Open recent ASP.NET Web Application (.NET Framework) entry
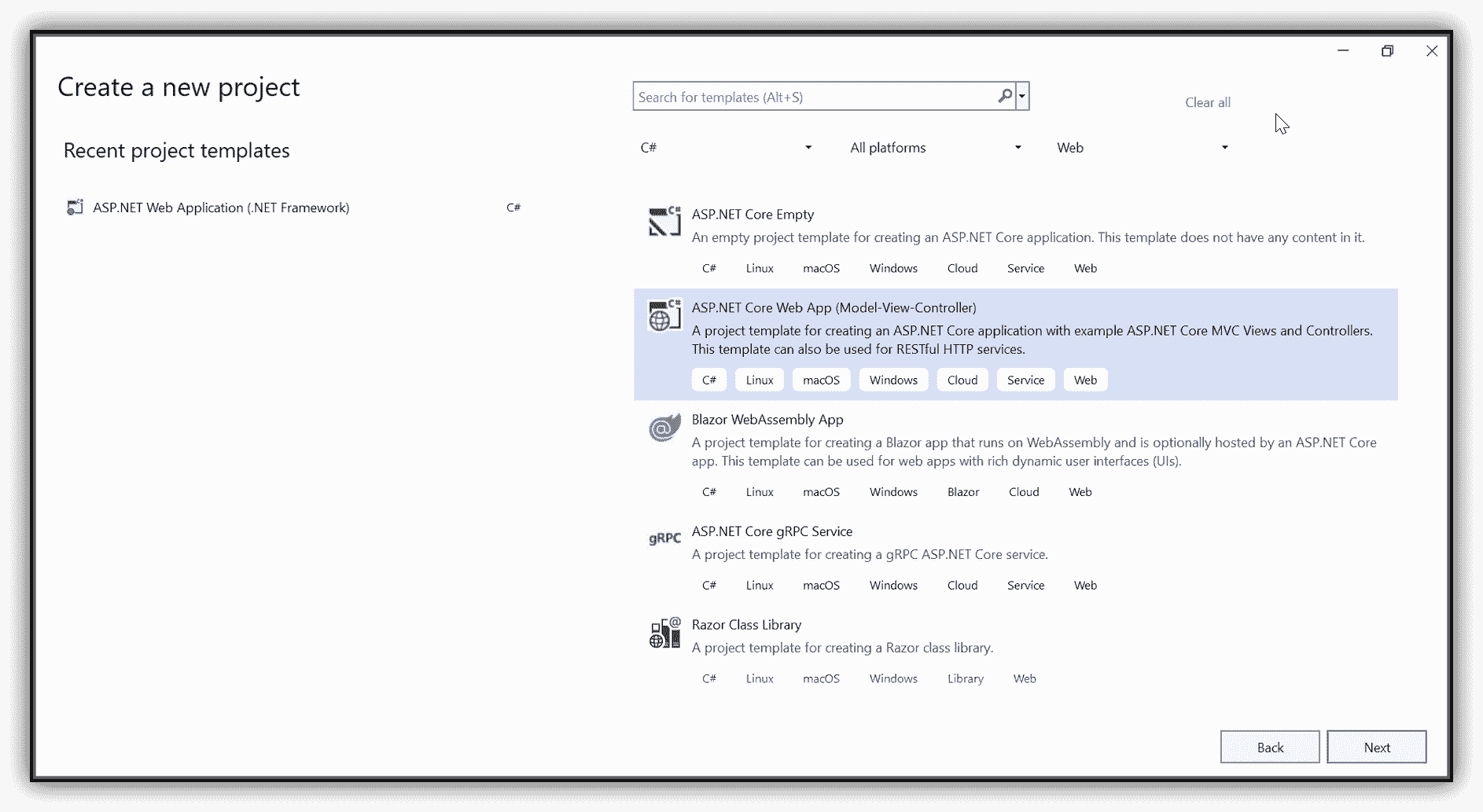Screen dimensions: 1483x812 293,208
